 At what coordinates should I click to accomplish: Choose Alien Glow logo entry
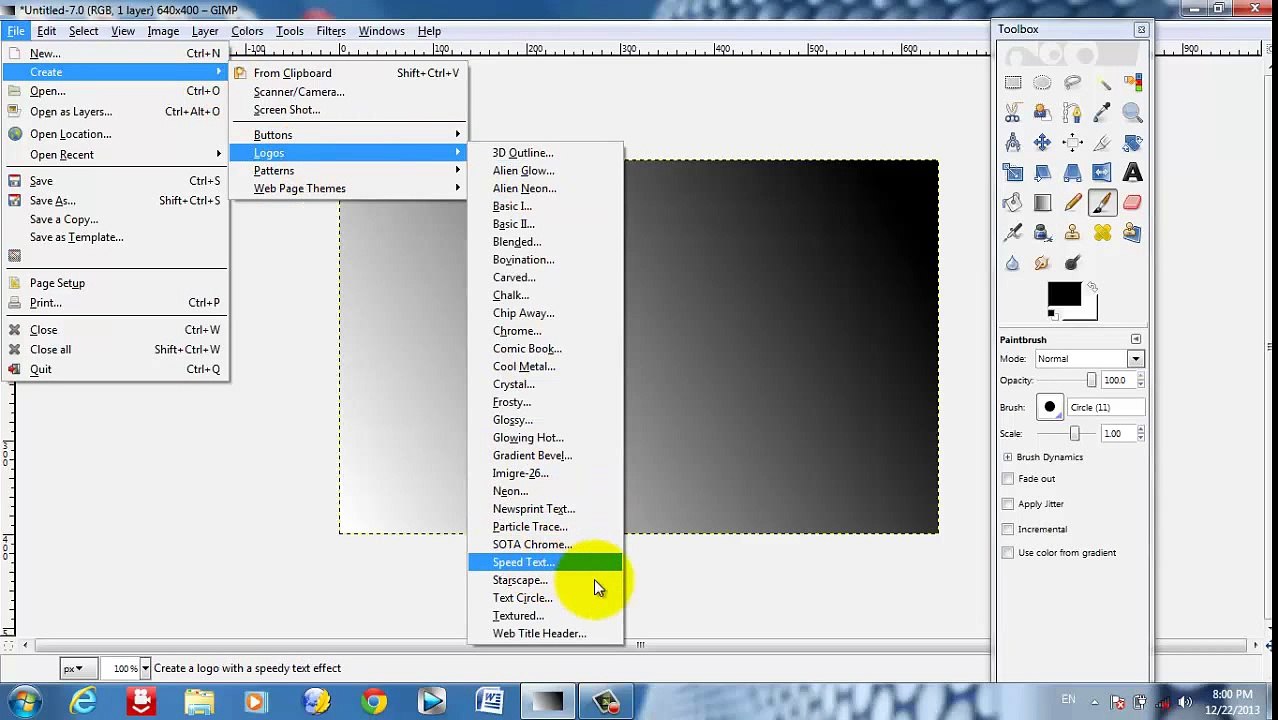(x=545, y=171)
